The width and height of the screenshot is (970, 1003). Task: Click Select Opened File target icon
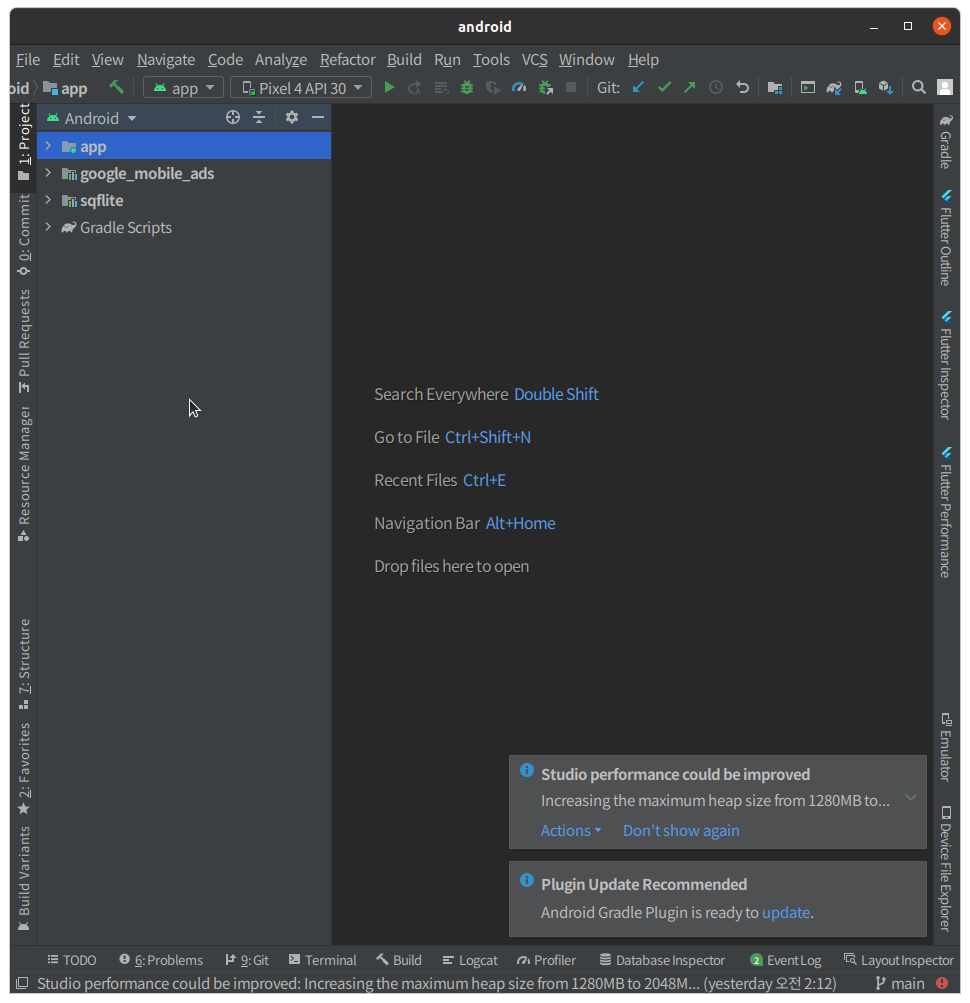[x=233, y=117]
